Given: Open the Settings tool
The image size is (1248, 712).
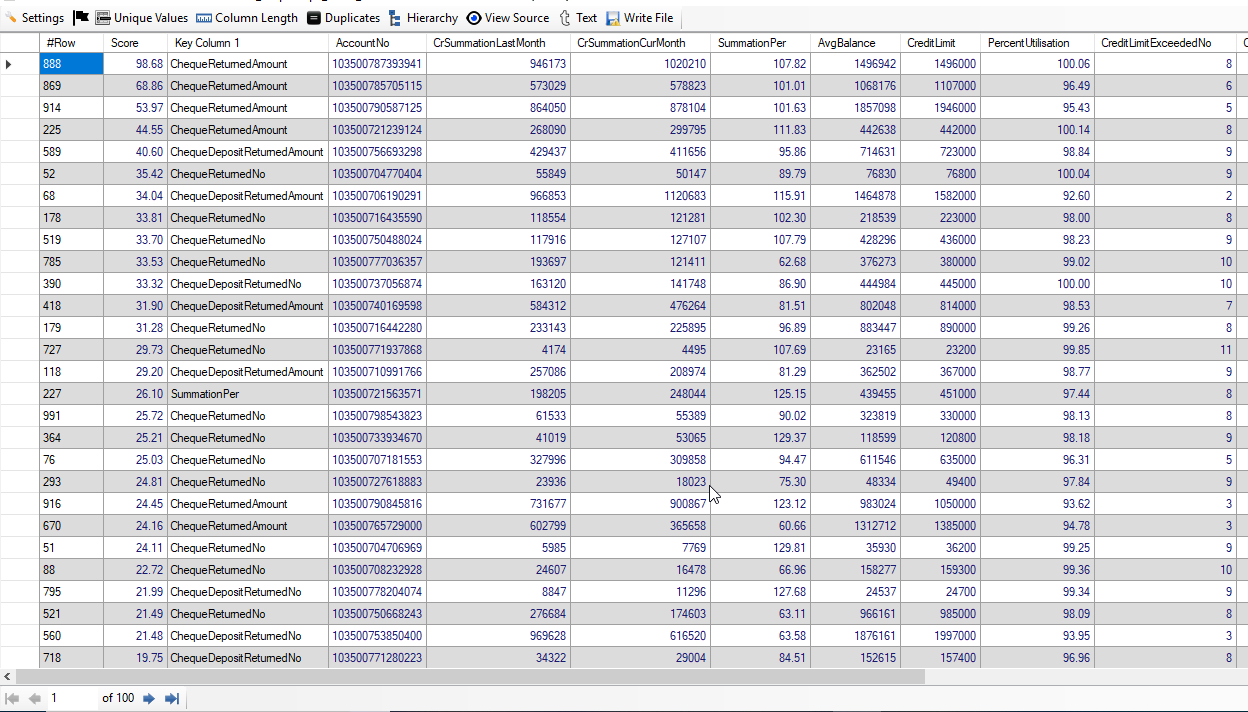Looking at the screenshot, I should coord(34,18).
